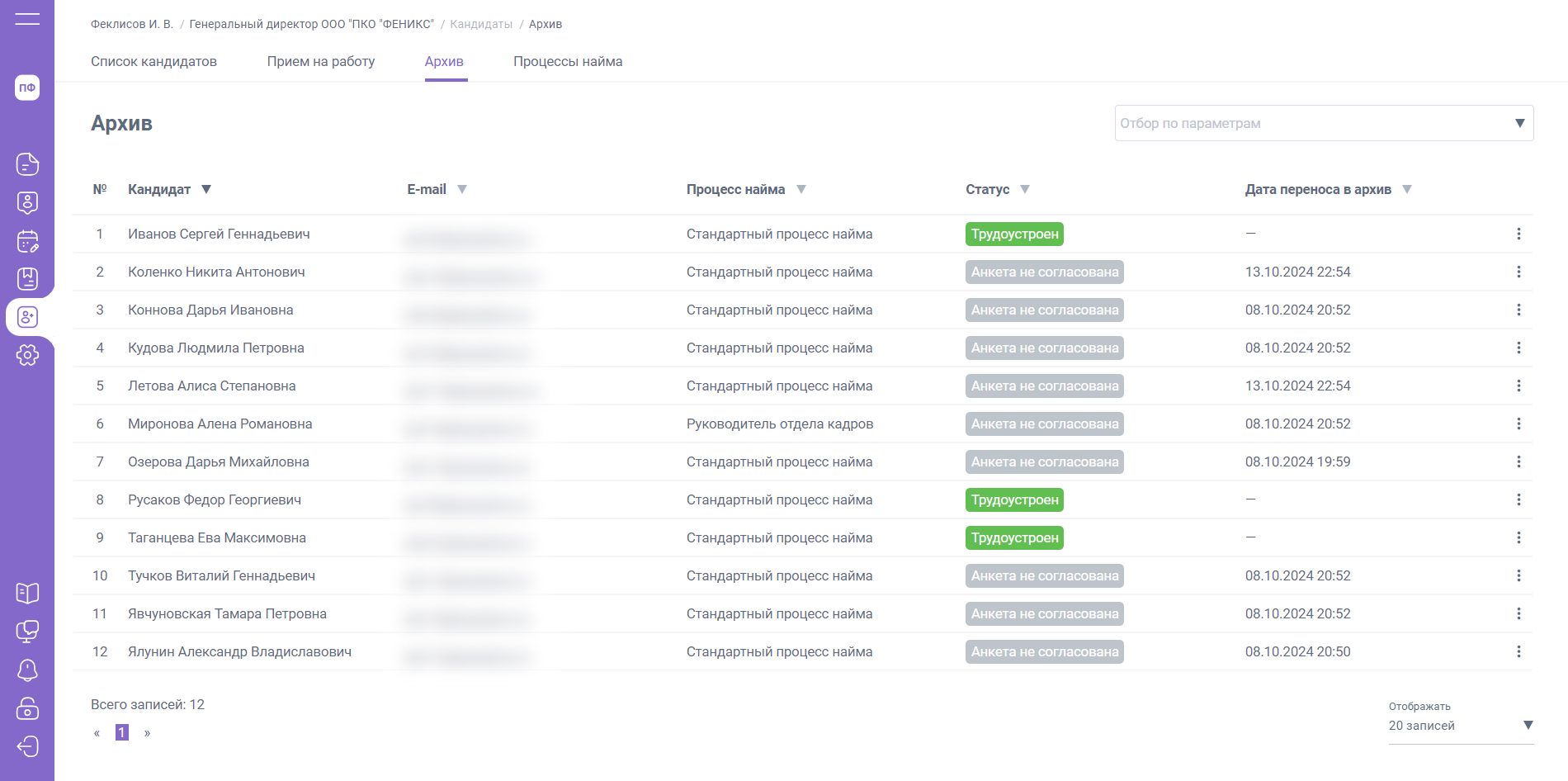Expand the records per page dropdown

pos(1528,725)
